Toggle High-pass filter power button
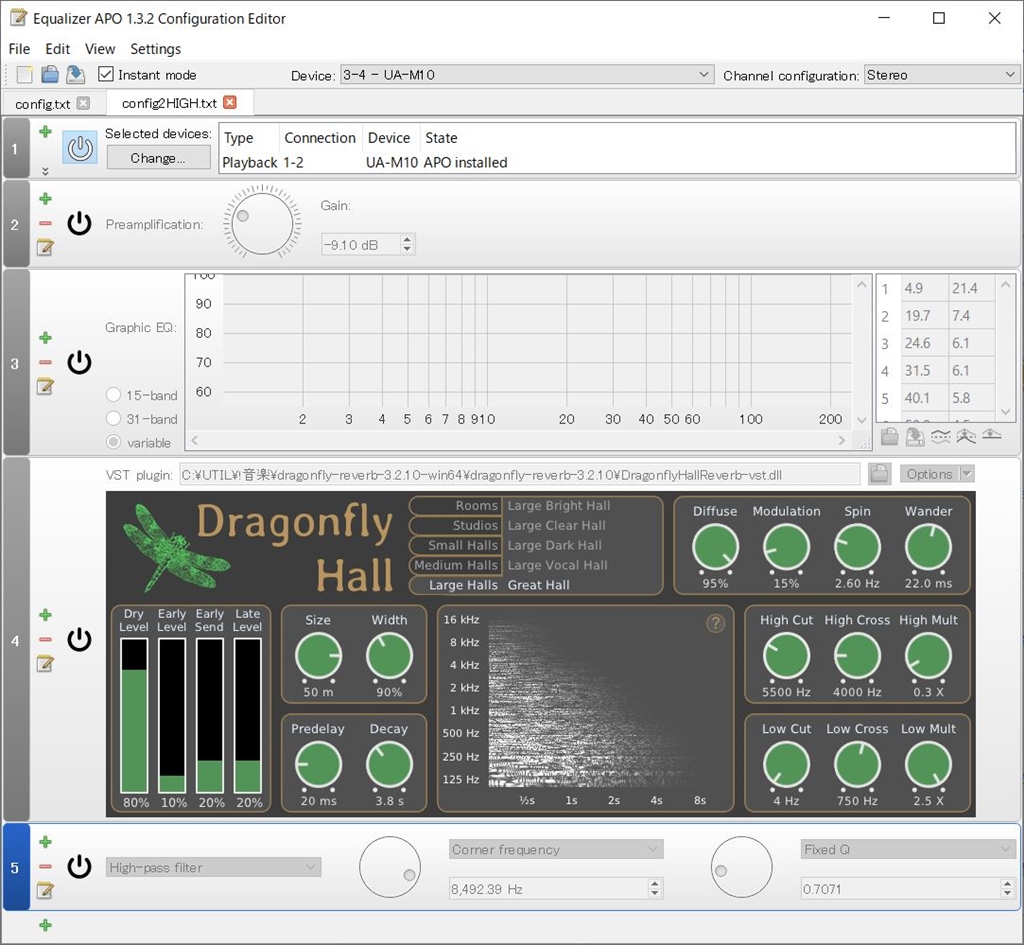The width and height of the screenshot is (1024, 945). 80,867
